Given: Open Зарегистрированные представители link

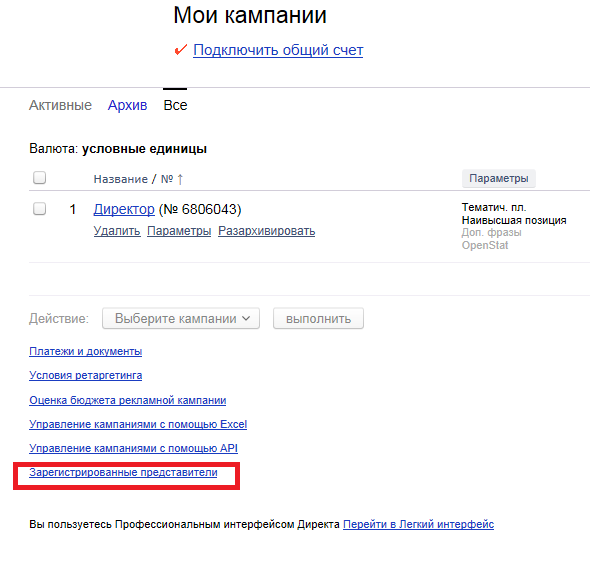Looking at the screenshot, I should point(123,472).
